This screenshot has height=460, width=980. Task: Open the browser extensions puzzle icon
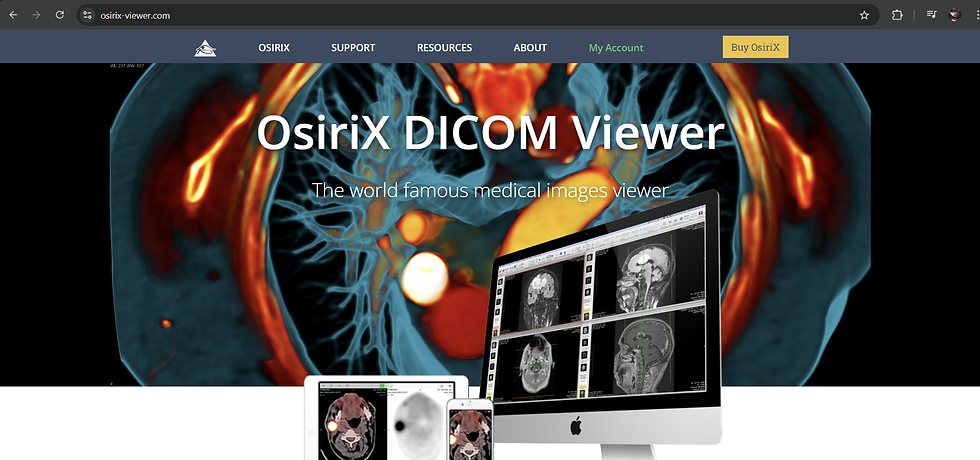click(897, 15)
